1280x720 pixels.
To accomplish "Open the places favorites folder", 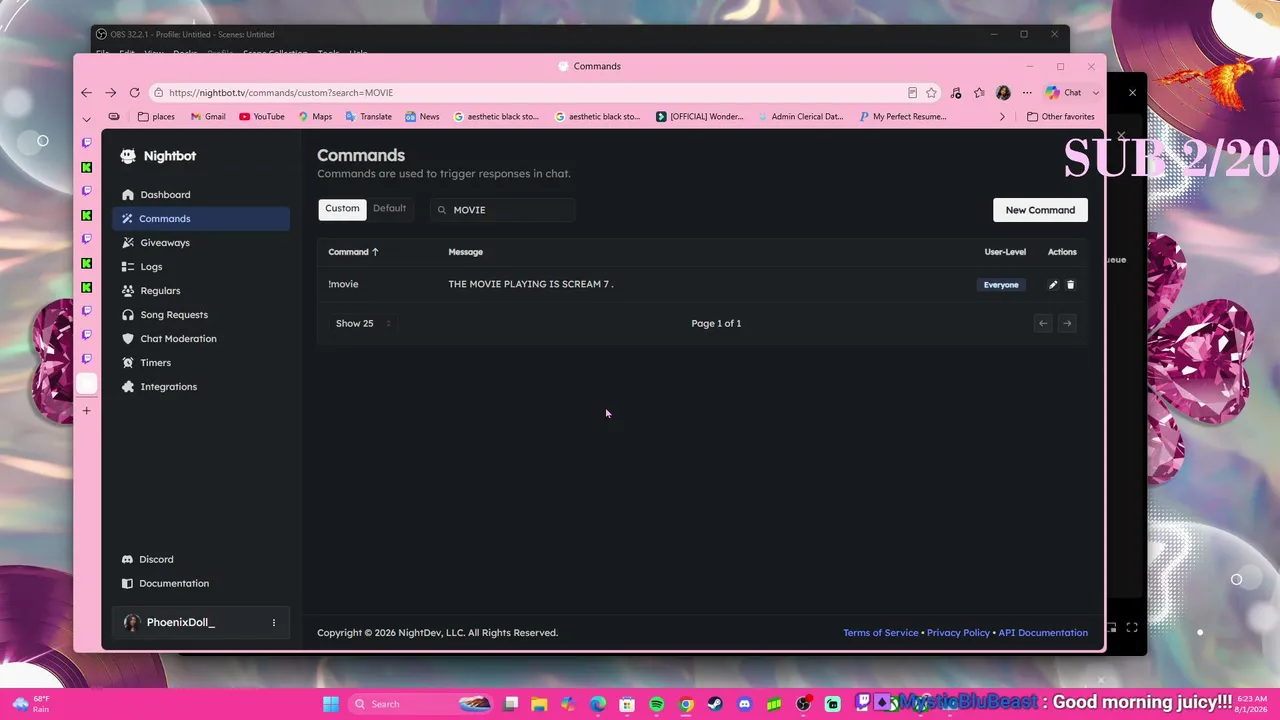I will (156, 117).
